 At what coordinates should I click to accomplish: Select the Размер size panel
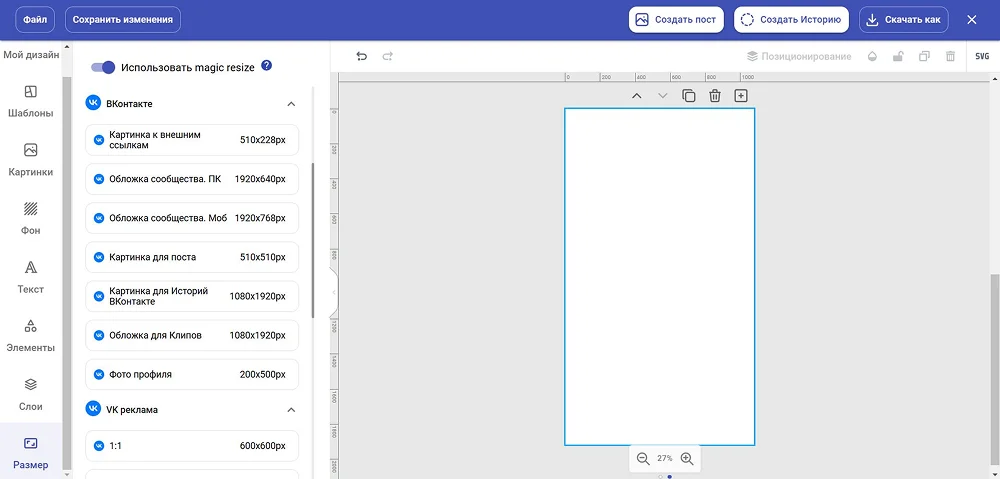coord(31,452)
